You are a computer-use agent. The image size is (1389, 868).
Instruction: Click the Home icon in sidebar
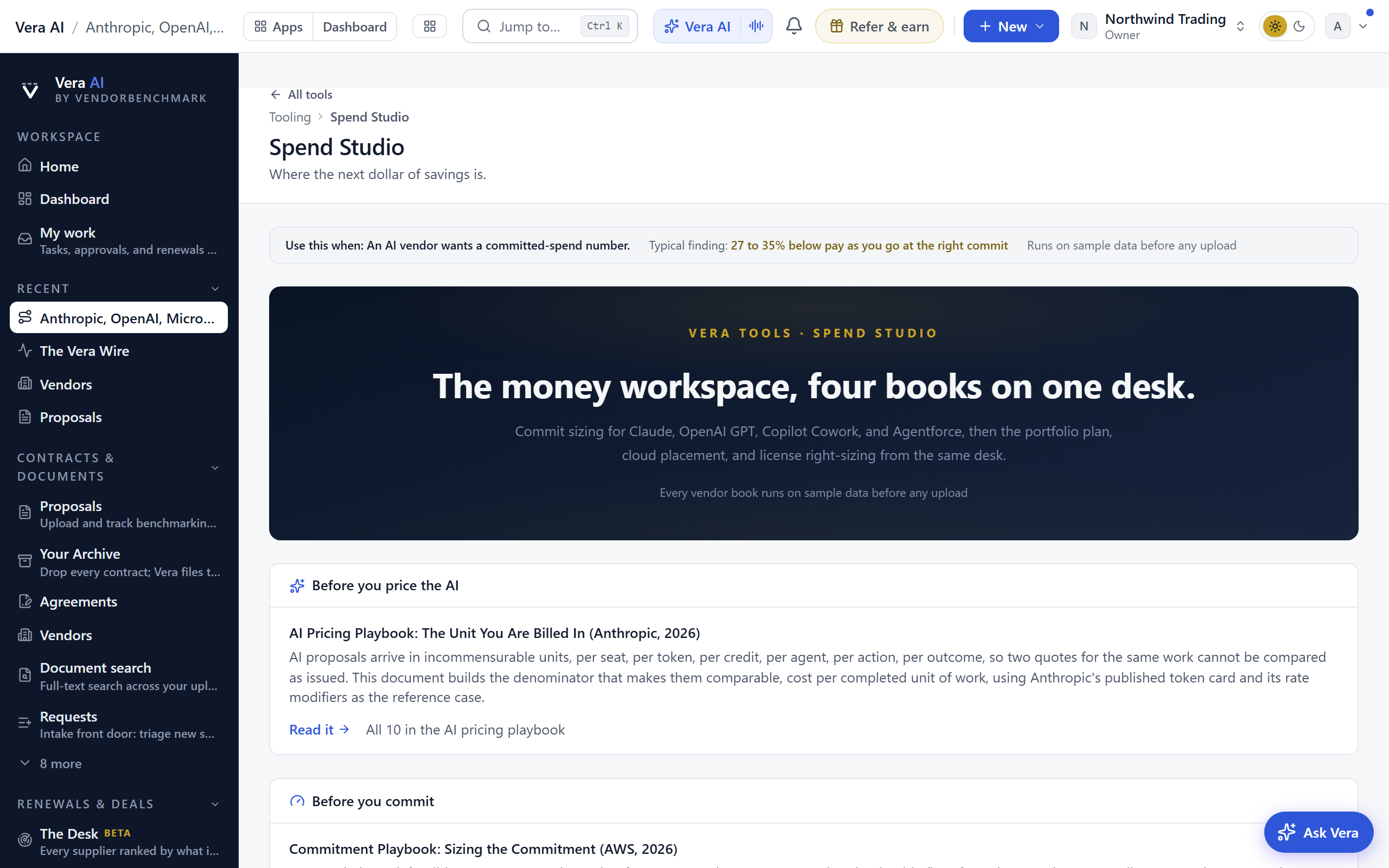point(24,166)
